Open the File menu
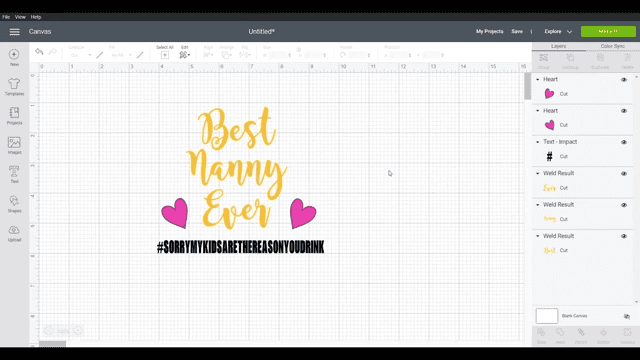This screenshot has height=360, width=640. (6, 17)
